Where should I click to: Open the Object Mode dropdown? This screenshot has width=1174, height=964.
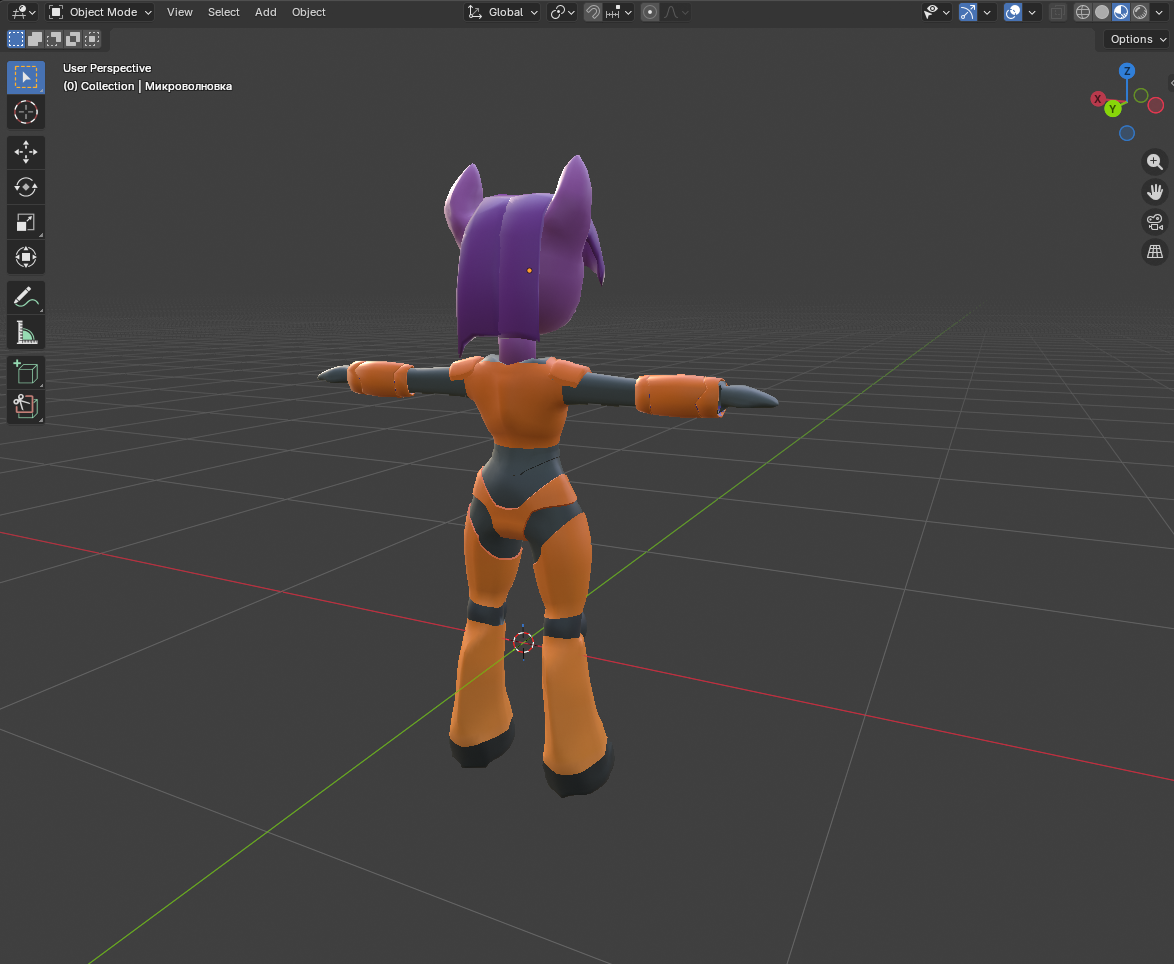[x=100, y=12]
